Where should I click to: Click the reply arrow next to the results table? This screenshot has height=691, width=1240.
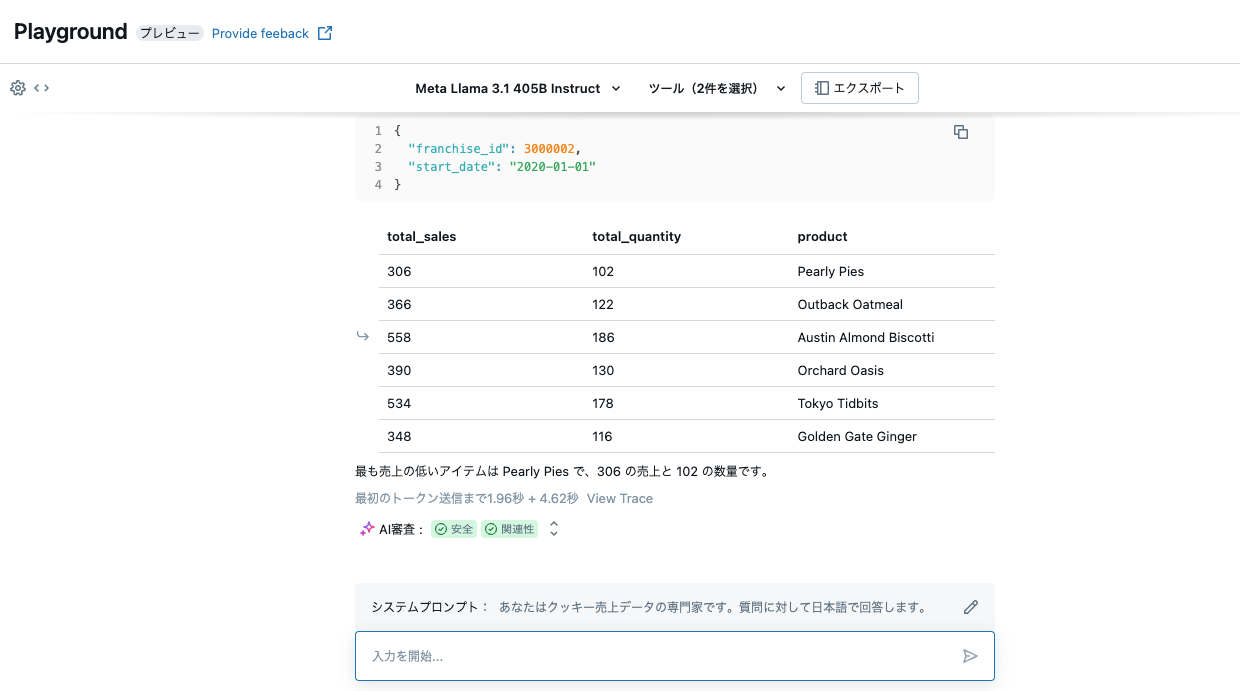point(362,336)
